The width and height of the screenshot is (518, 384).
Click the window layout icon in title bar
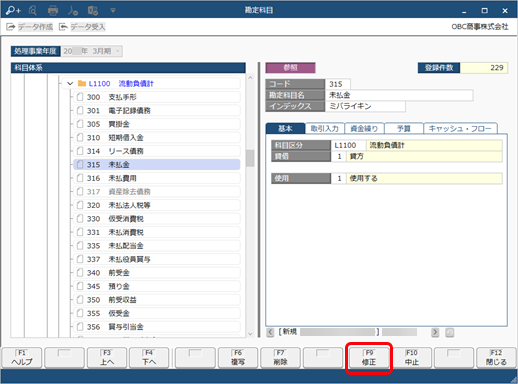[x=93, y=11]
